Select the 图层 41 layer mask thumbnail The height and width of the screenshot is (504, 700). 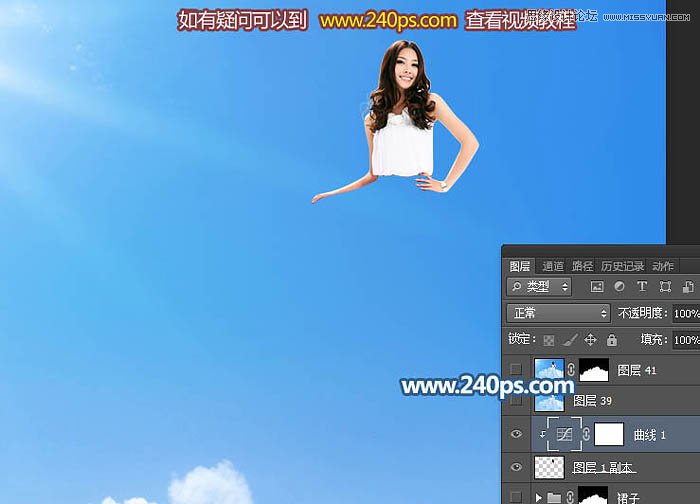(595, 370)
